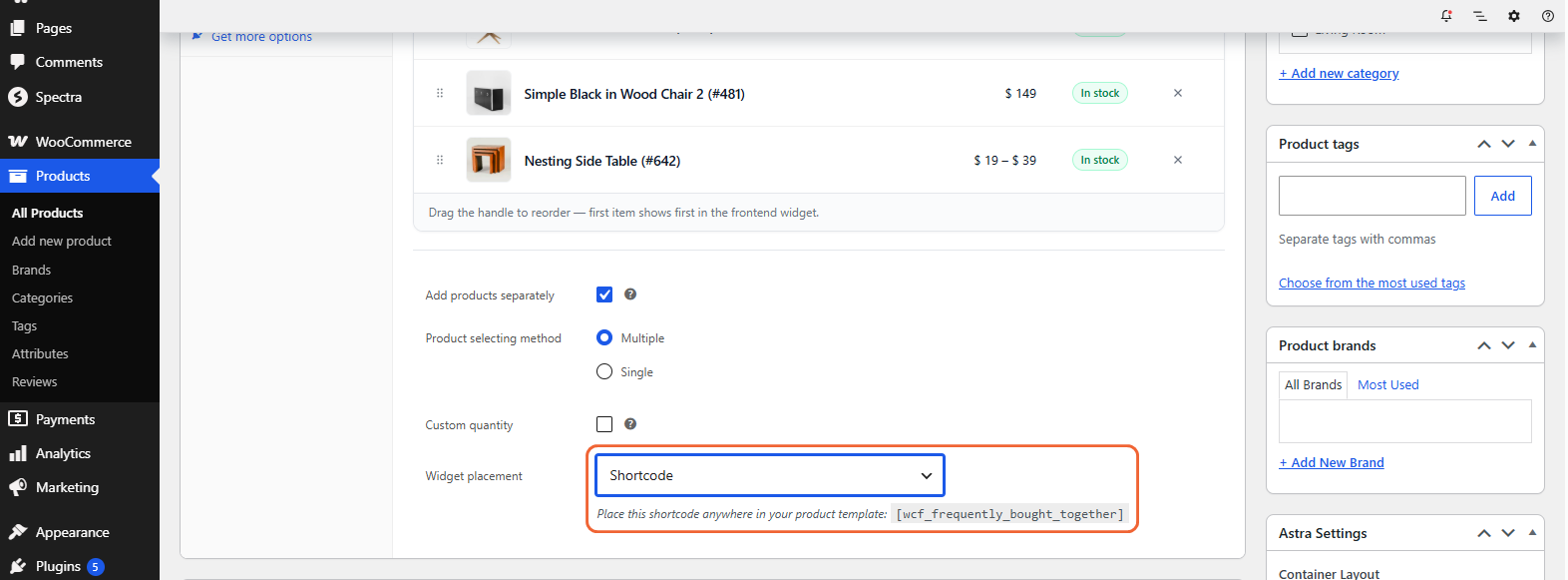Click the Plugins plug icon

point(18,566)
